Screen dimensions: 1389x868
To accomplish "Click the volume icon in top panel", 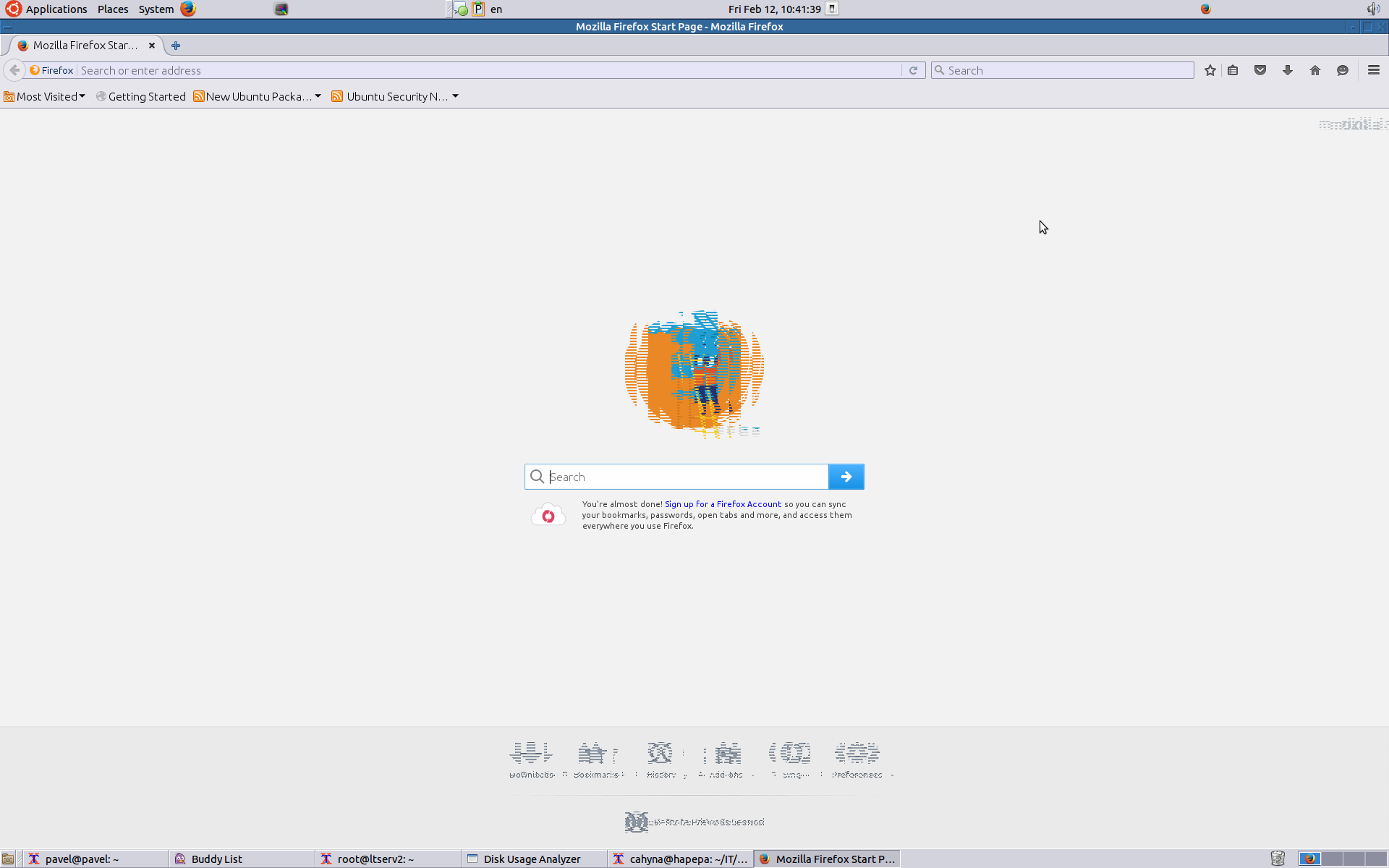I will click(1372, 9).
